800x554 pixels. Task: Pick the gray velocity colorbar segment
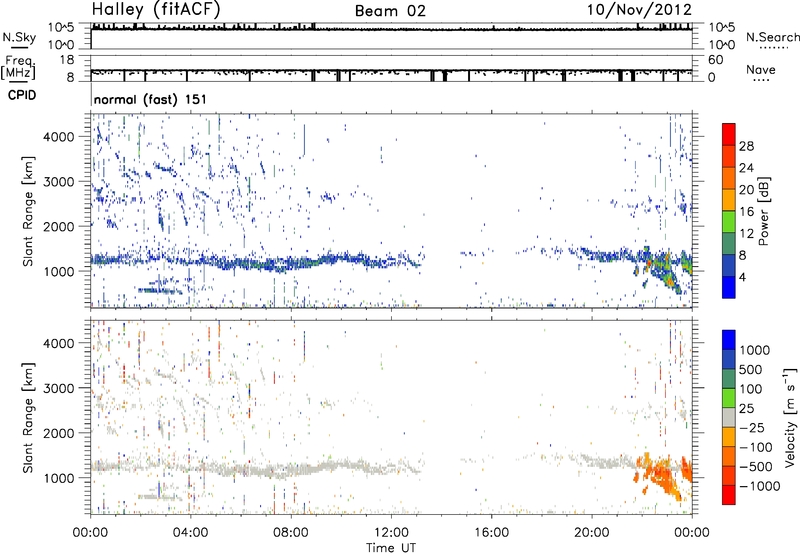729,418
